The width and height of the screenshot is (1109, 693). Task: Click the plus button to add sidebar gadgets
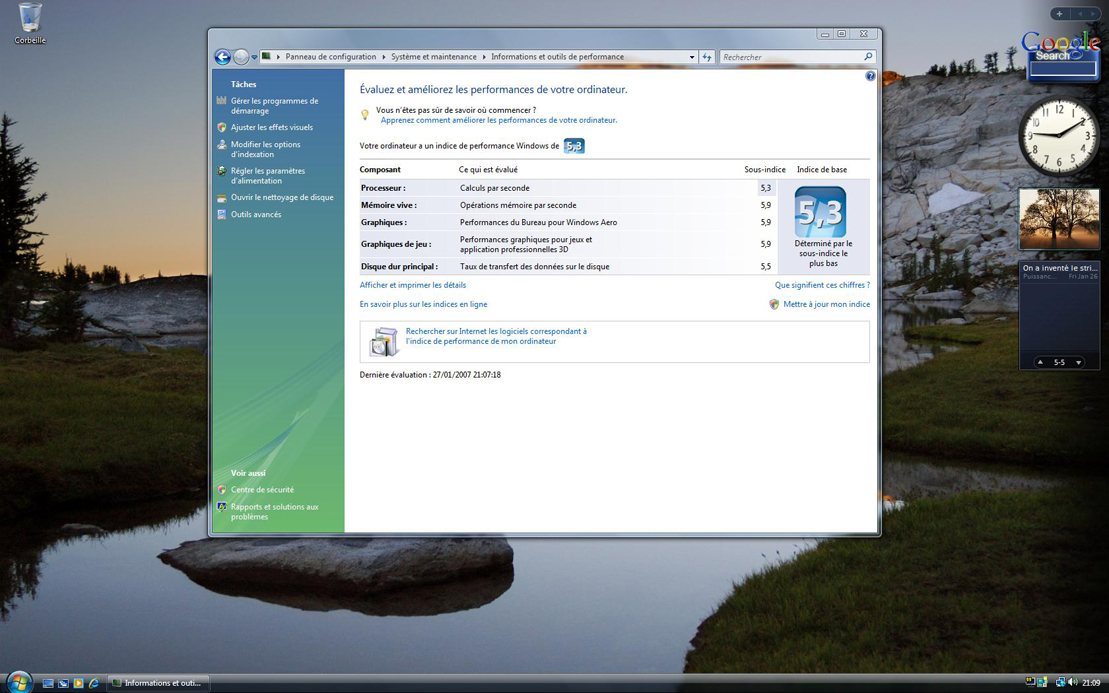pos(1059,14)
